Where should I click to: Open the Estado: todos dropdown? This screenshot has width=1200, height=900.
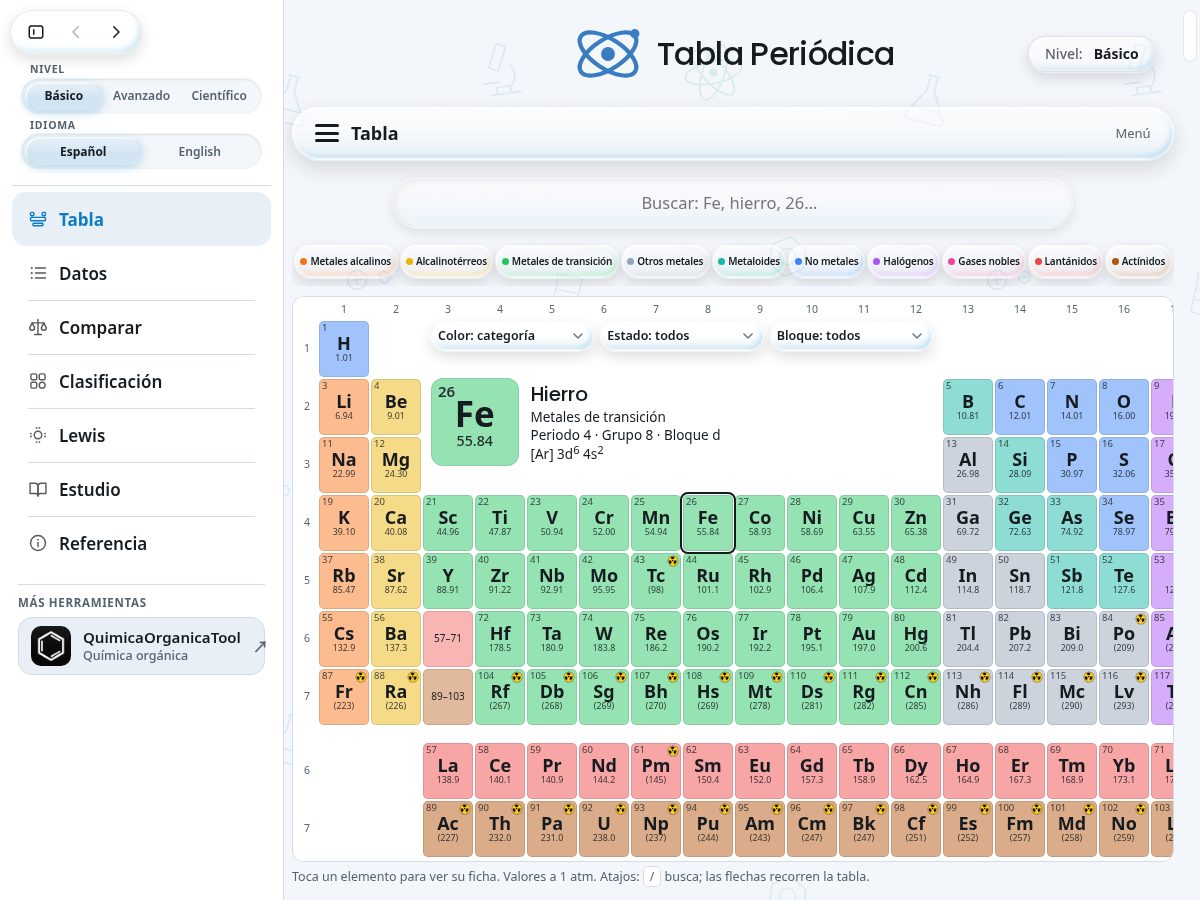tap(680, 336)
